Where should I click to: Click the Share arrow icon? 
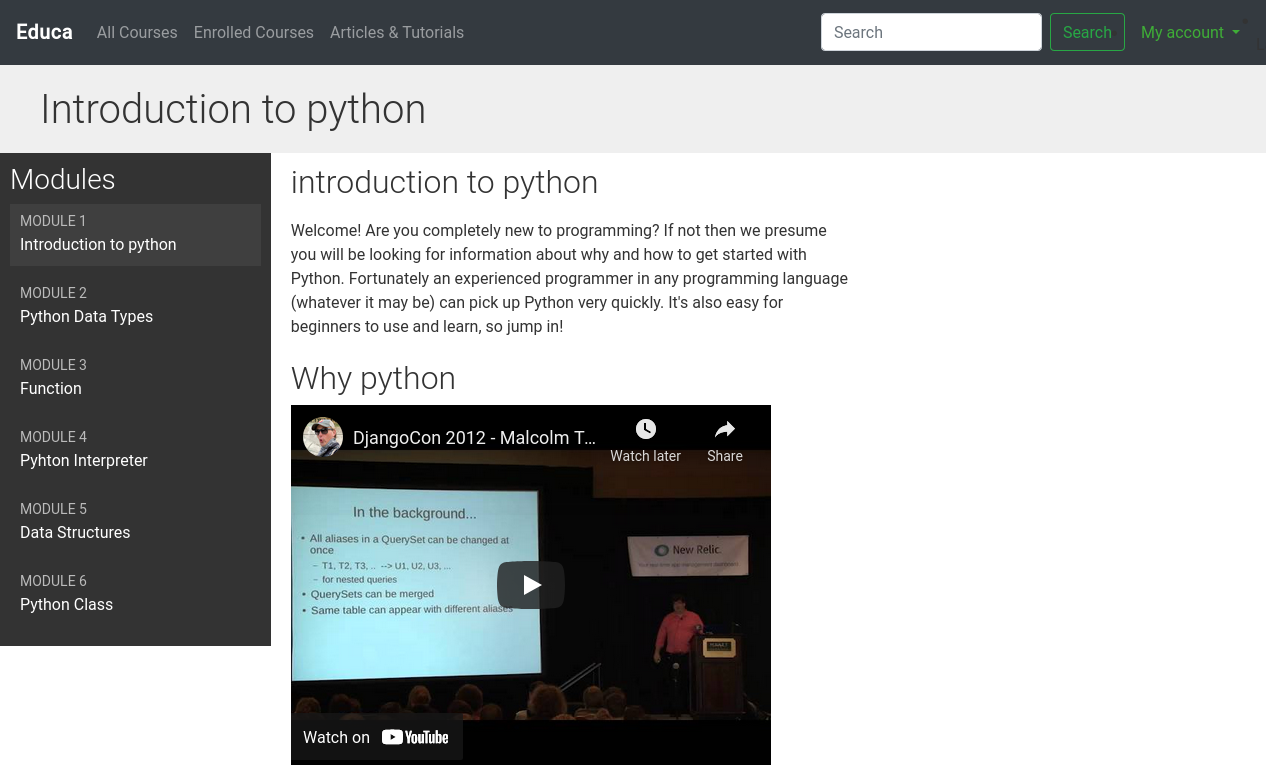[725, 429]
